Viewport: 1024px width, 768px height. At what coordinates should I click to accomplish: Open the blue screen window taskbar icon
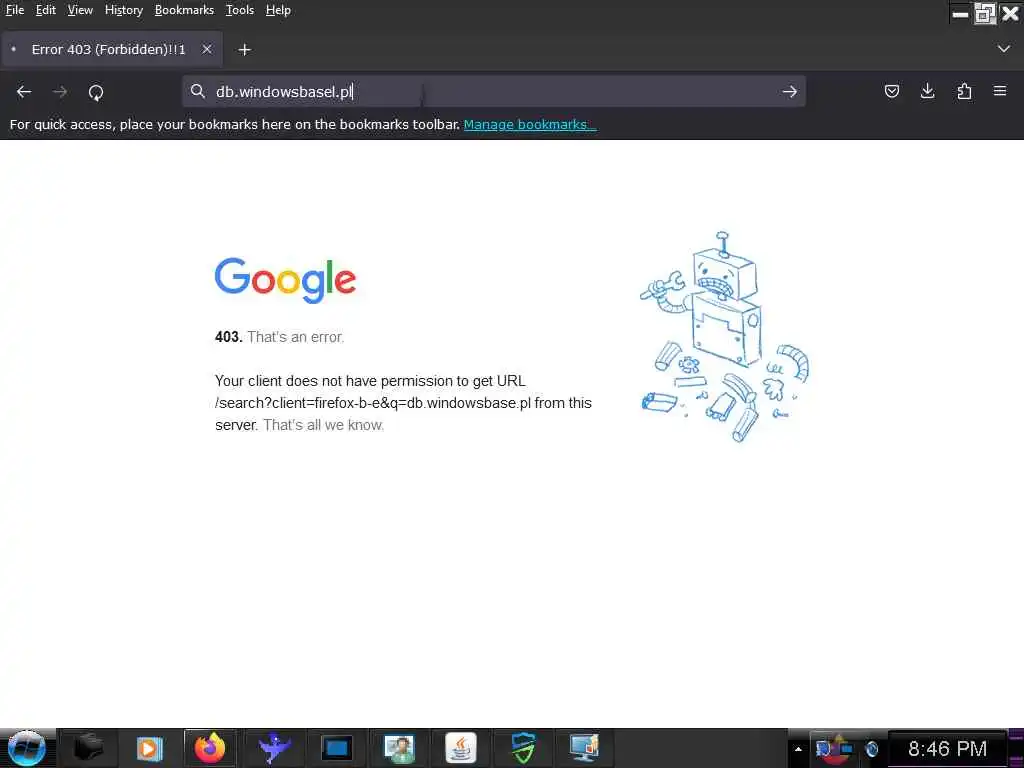[336, 748]
